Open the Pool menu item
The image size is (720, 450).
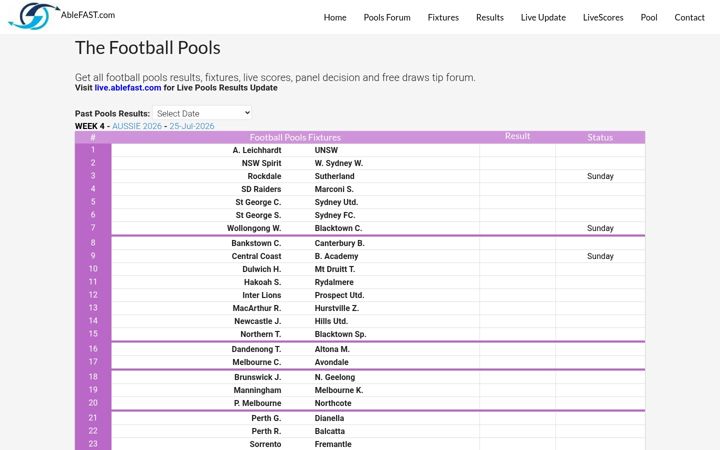(x=648, y=17)
